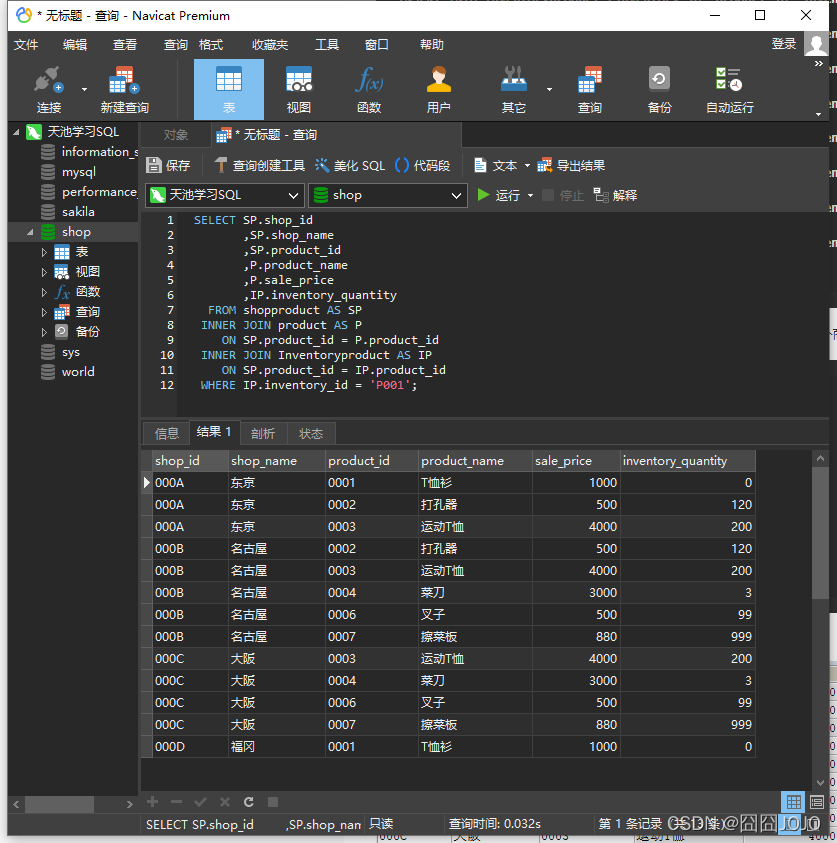Screen dimensions: 837x843
Task: Open the 查看 menu
Action: pyautogui.click(x=125, y=45)
